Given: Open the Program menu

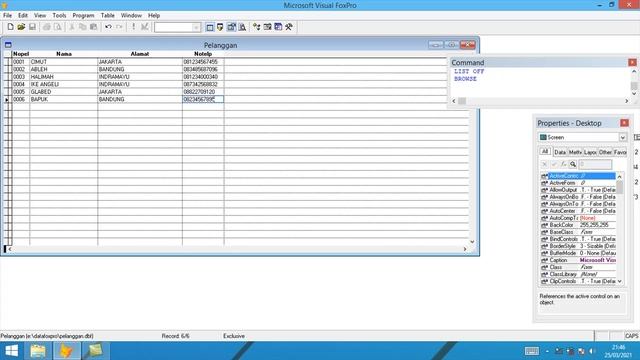Looking at the screenshot, I should [x=83, y=16].
